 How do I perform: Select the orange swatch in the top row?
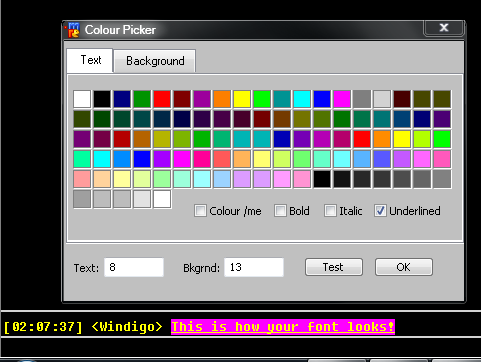222,99
